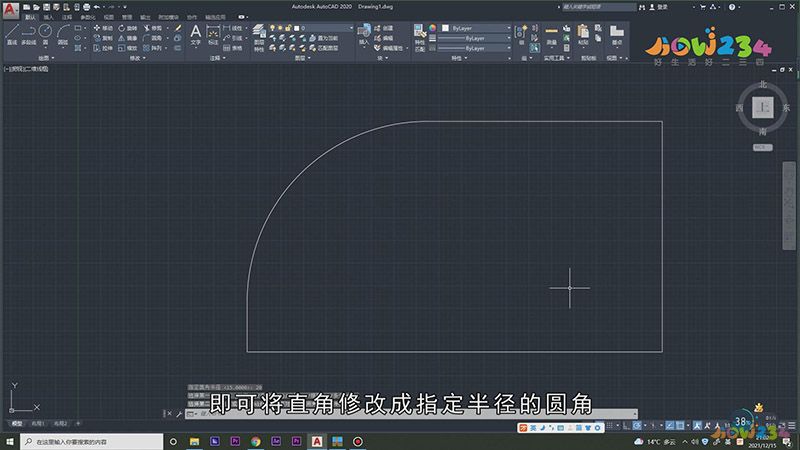Screen dimensions: 800x450
Task: Open Chrome from the taskbar
Action: coord(256,441)
